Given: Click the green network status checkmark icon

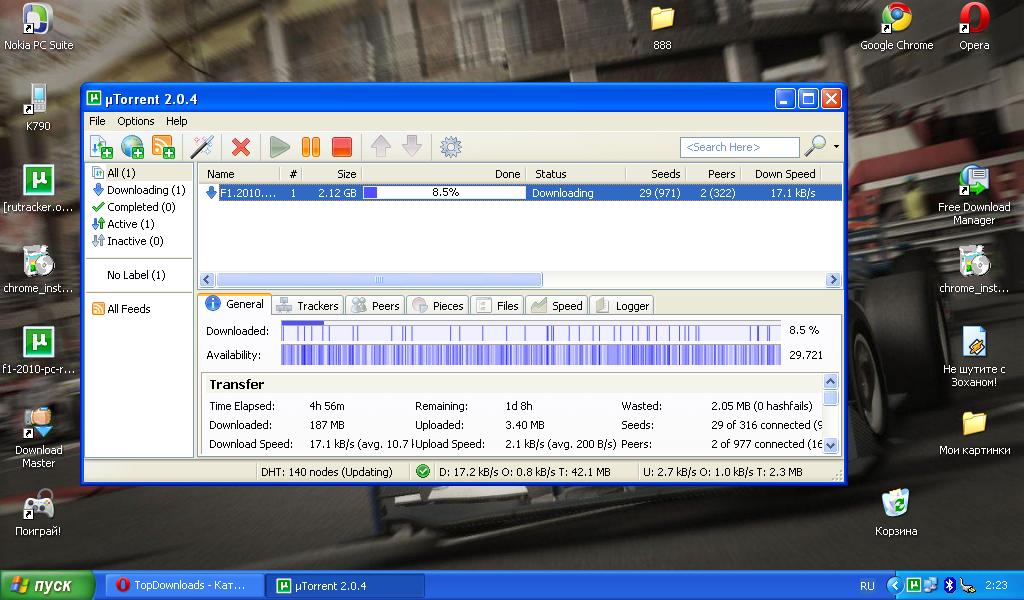Looking at the screenshot, I should [423, 471].
